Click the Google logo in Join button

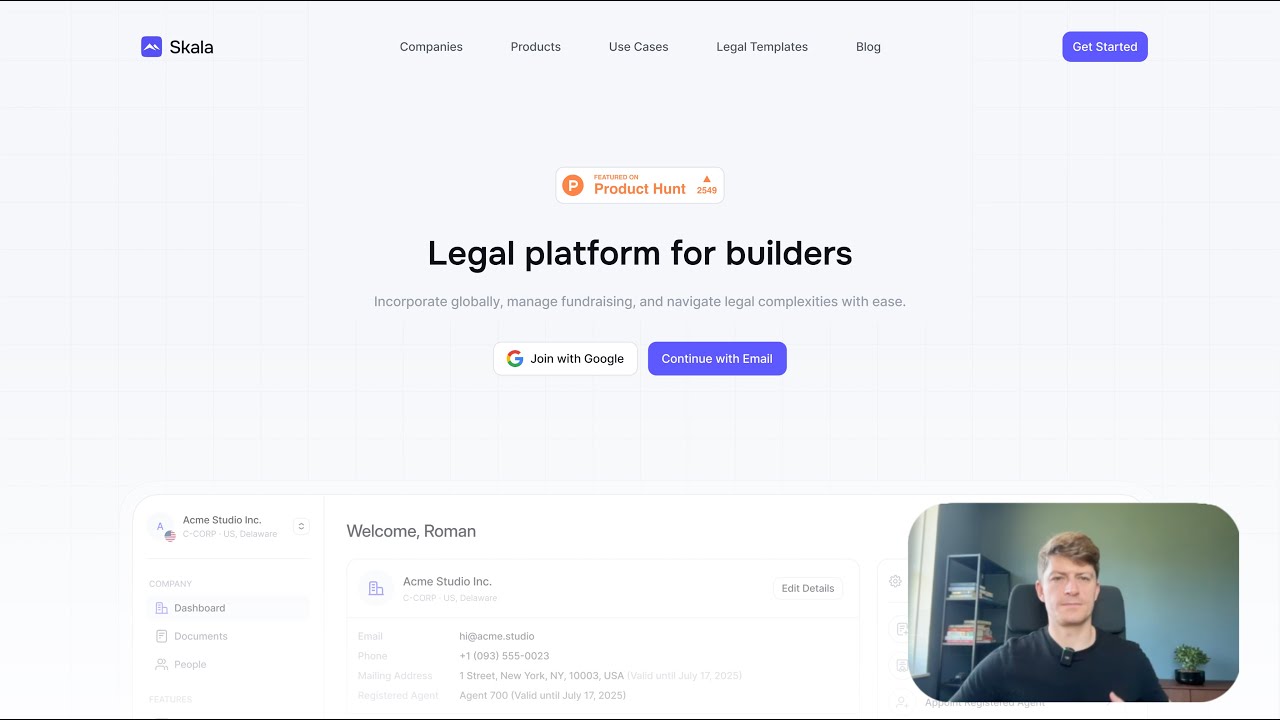(x=515, y=359)
